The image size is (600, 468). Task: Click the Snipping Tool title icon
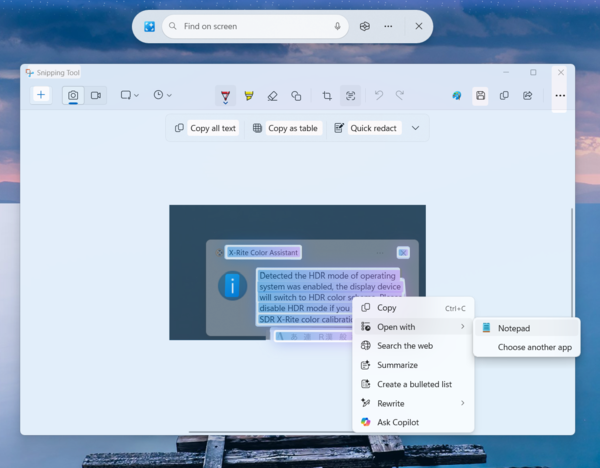point(29,73)
